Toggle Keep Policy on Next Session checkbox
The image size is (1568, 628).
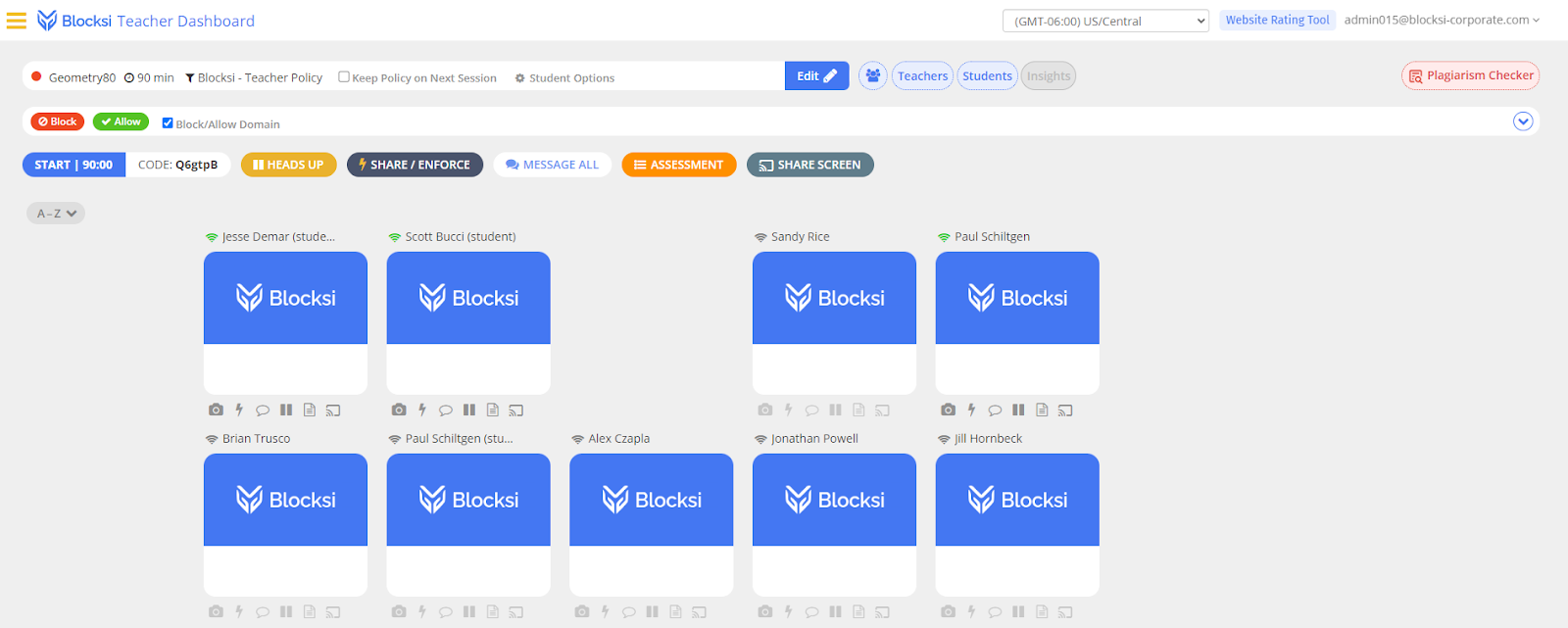click(x=344, y=76)
